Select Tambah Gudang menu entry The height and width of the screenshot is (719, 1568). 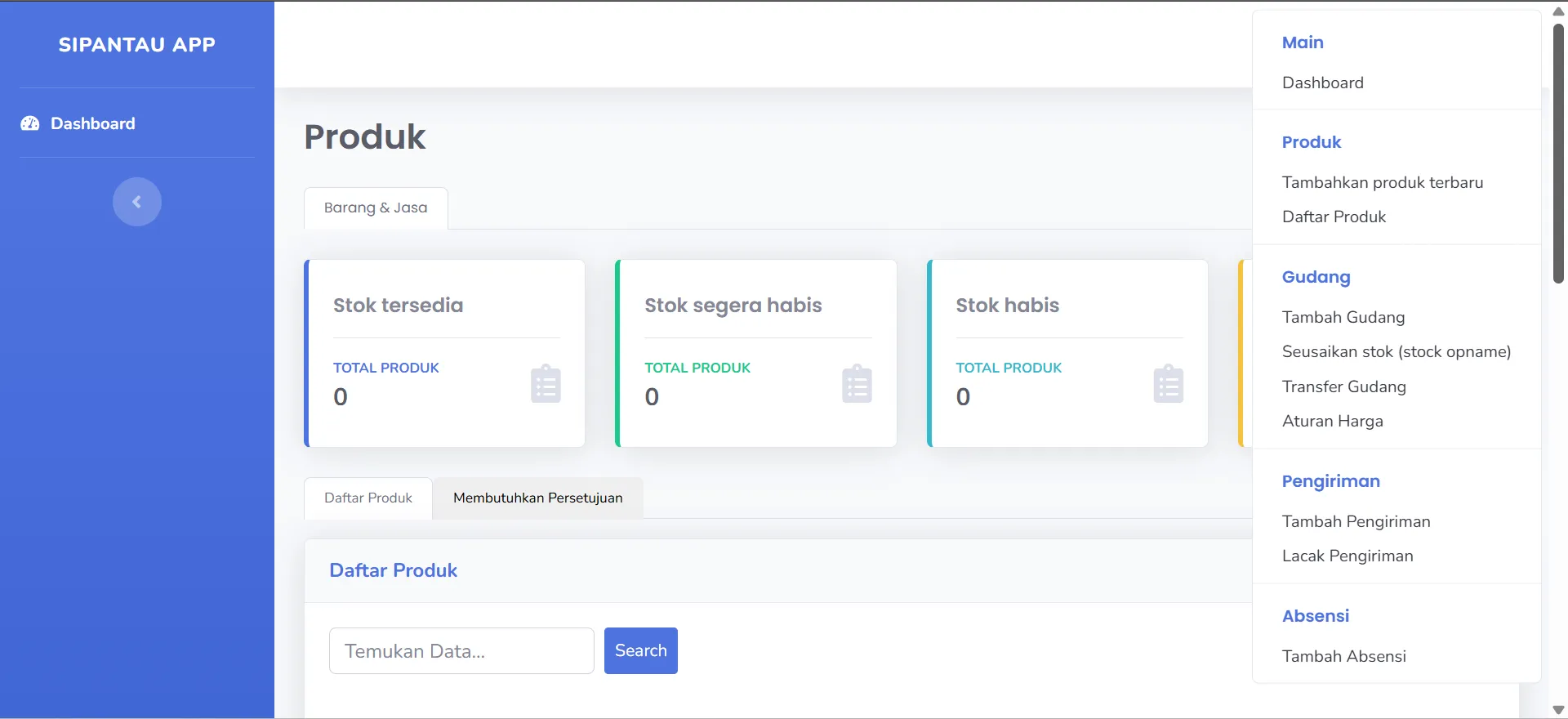(x=1343, y=317)
